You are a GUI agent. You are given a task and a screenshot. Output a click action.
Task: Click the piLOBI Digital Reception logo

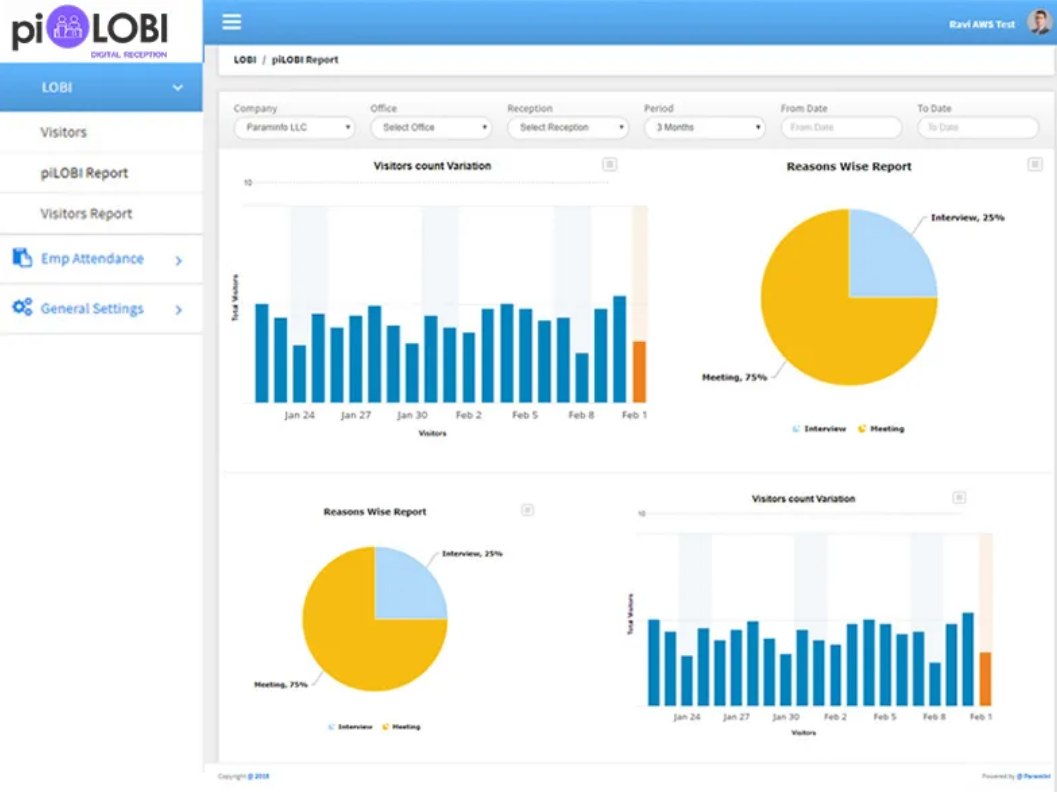90,31
